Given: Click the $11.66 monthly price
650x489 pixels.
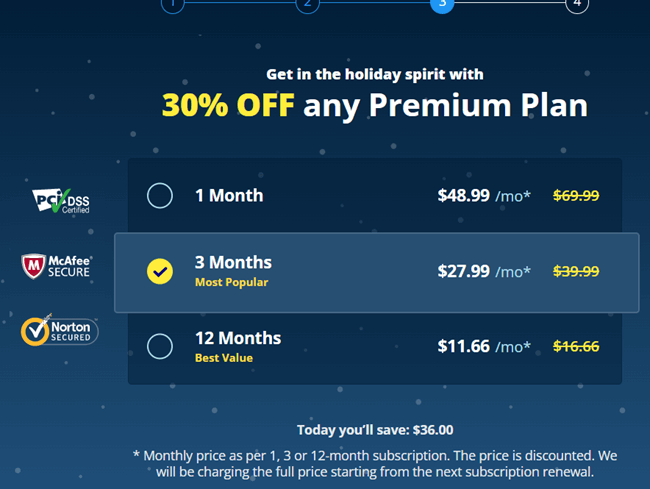Looking at the screenshot, I should (463, 346).
